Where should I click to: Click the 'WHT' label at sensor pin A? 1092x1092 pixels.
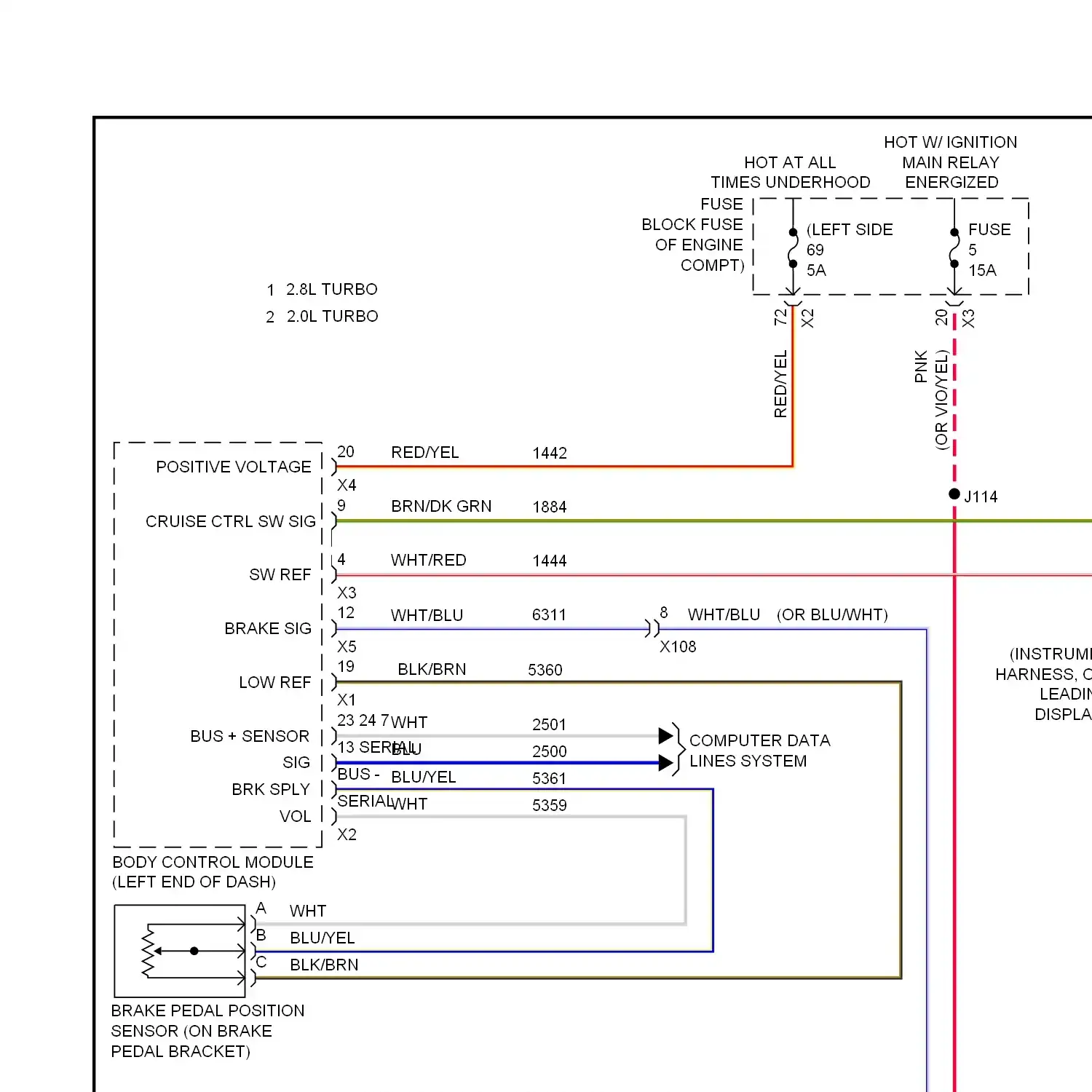308,911
